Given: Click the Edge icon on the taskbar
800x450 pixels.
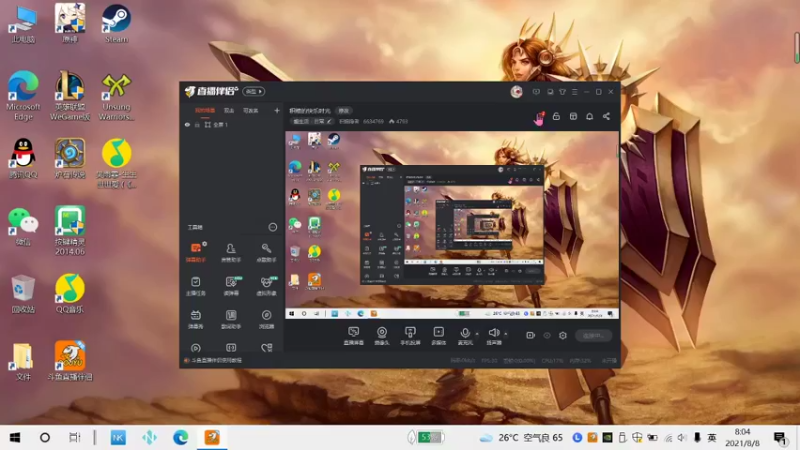Looking at the screenshot, I should point(180,437).
